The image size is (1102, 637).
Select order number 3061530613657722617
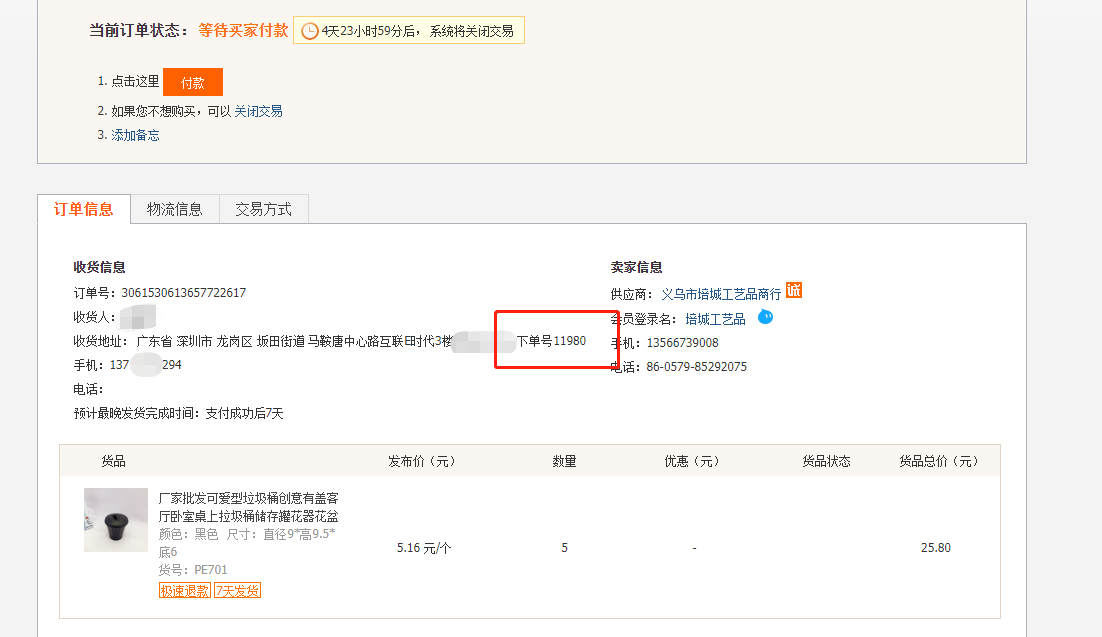point(183,292)
